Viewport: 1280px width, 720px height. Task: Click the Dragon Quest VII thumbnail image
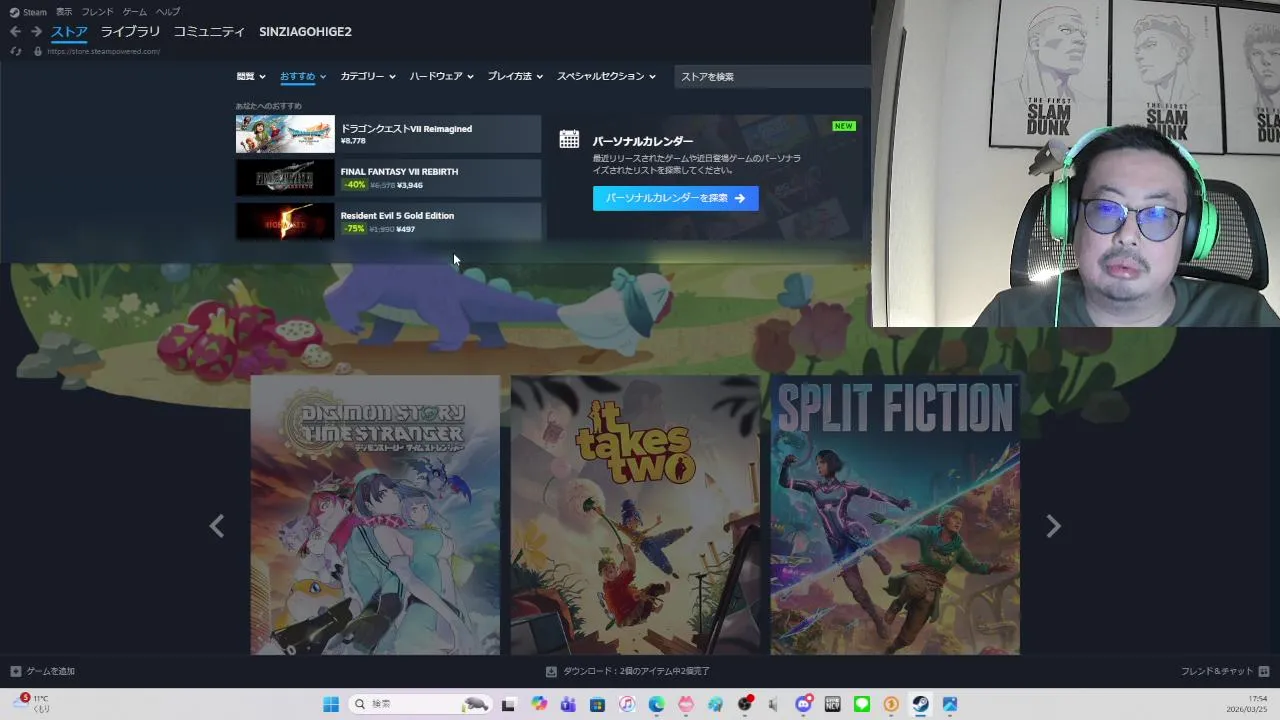click(285, 134)
